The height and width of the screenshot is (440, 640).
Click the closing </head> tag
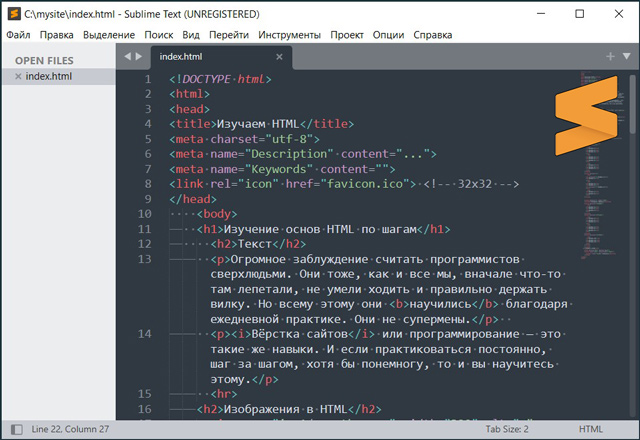tap(193, 199)
